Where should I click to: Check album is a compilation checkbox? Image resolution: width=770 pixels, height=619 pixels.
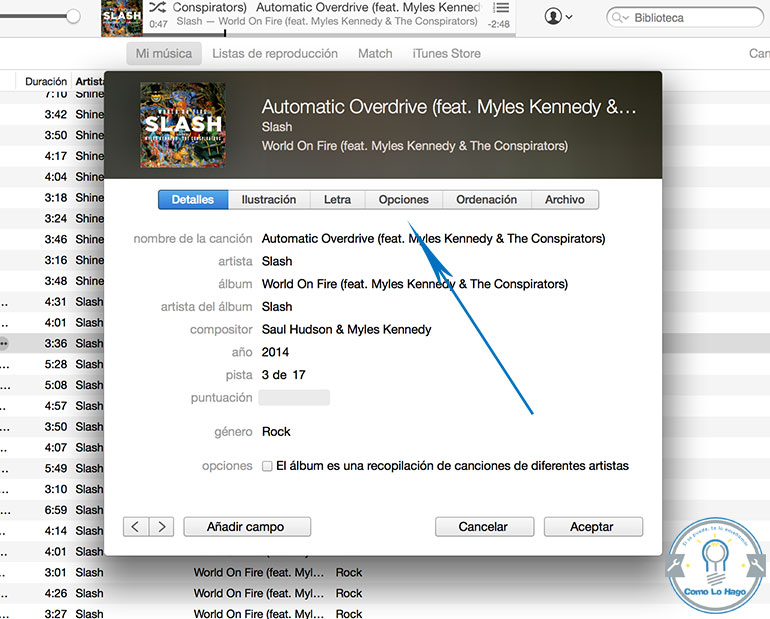267,466
